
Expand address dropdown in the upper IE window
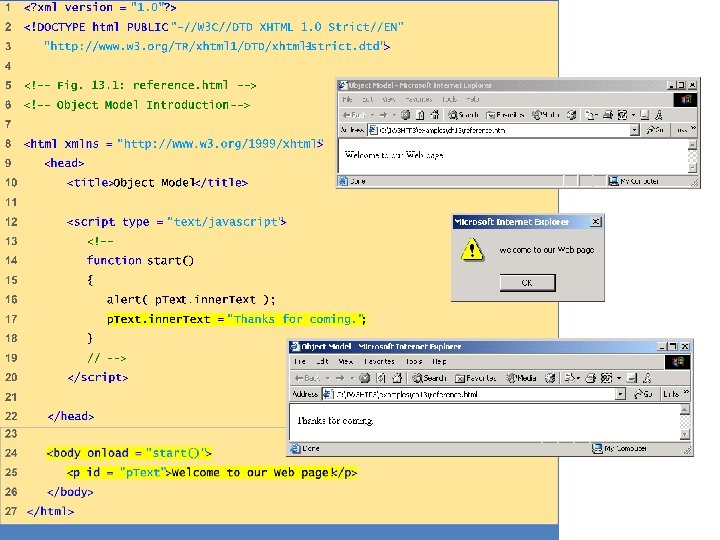point(635,130)
